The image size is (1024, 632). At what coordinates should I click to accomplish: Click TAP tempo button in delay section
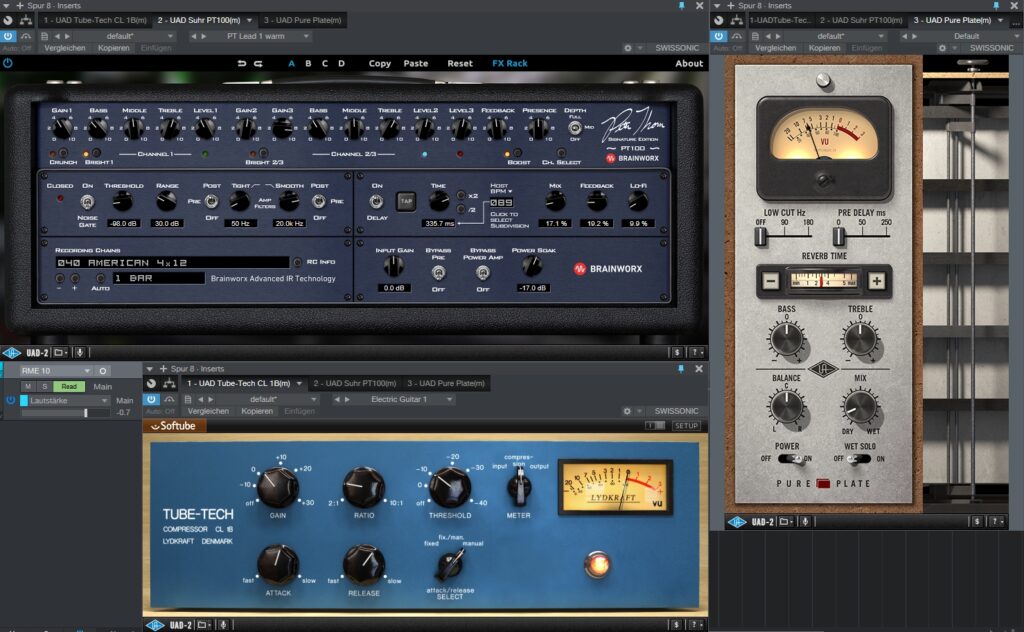[x=406, y=201]
